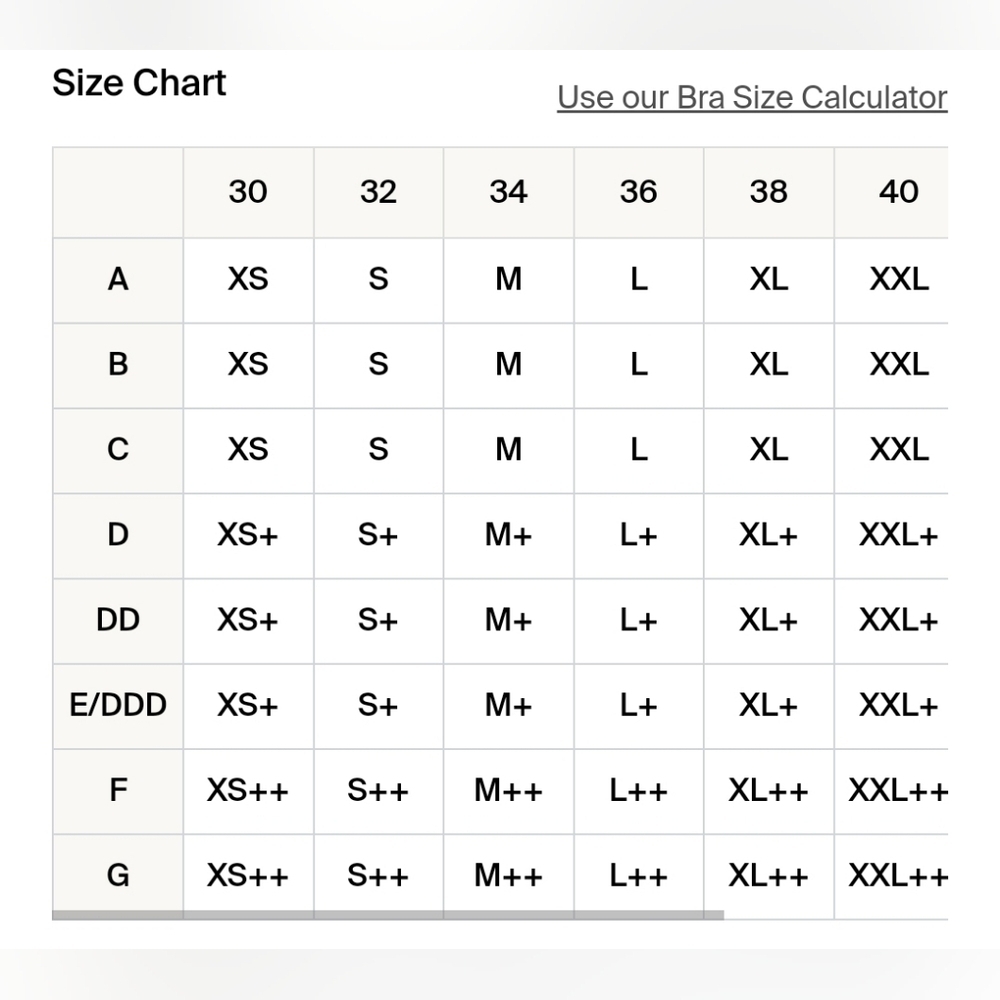Screen dimensions: 1000x1000
Task: Select the A cup row label
Action: coord(118,280)
